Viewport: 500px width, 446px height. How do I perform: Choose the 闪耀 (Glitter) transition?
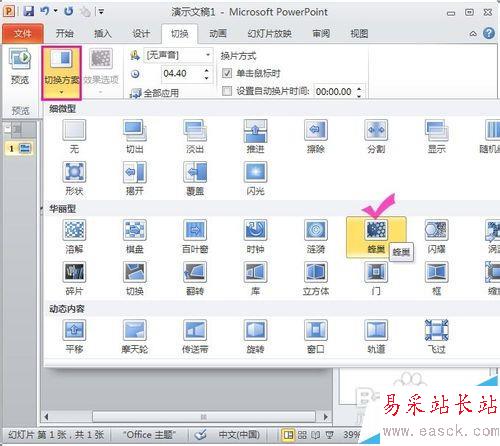436,237
